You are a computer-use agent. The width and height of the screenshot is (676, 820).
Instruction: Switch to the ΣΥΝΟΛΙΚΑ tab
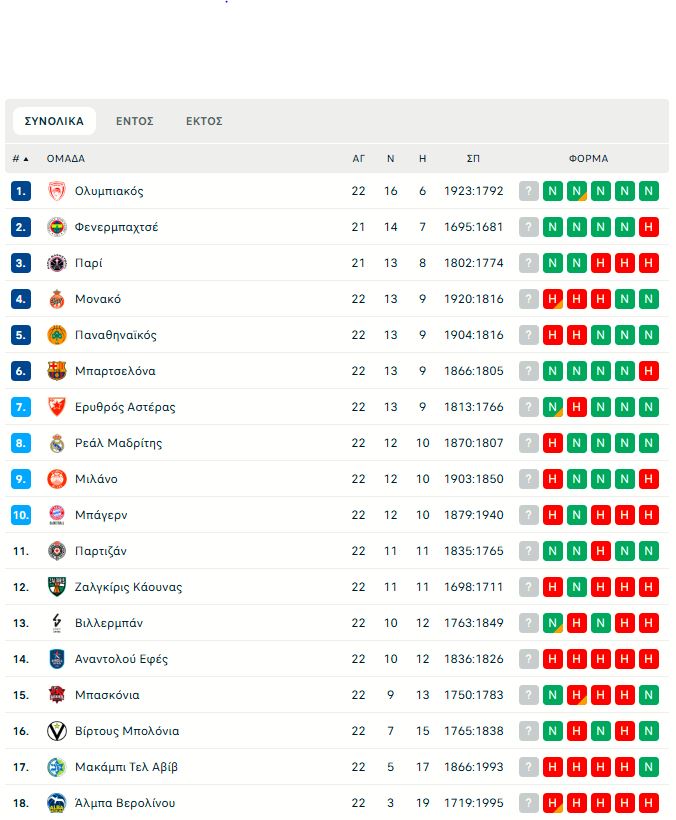(54, 121)
